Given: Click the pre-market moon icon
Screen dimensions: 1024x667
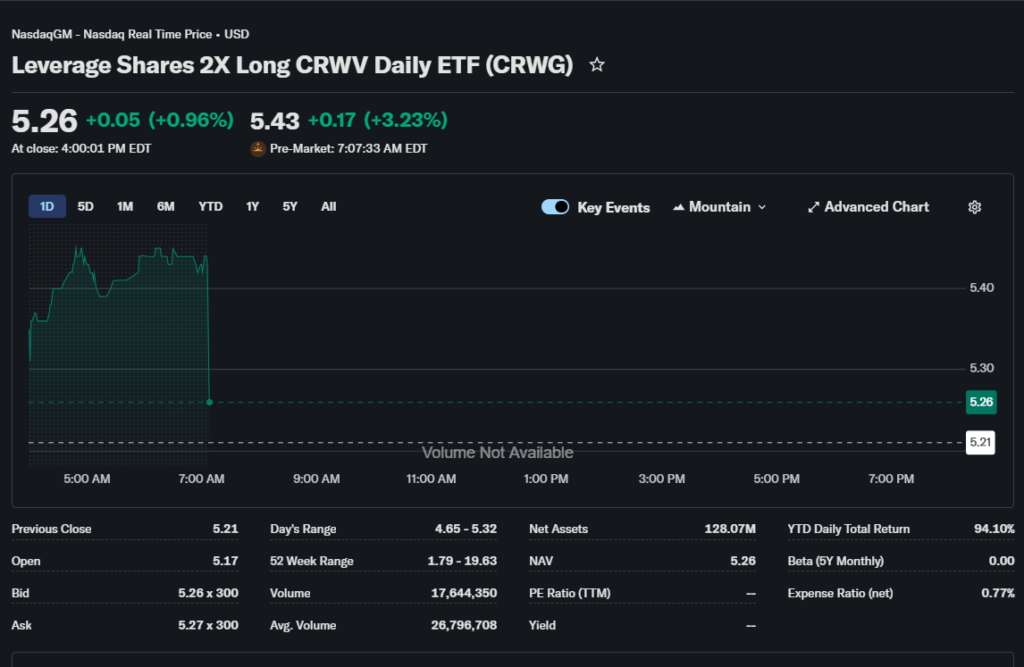Looking at the screenshot, I should coord(258,149).
